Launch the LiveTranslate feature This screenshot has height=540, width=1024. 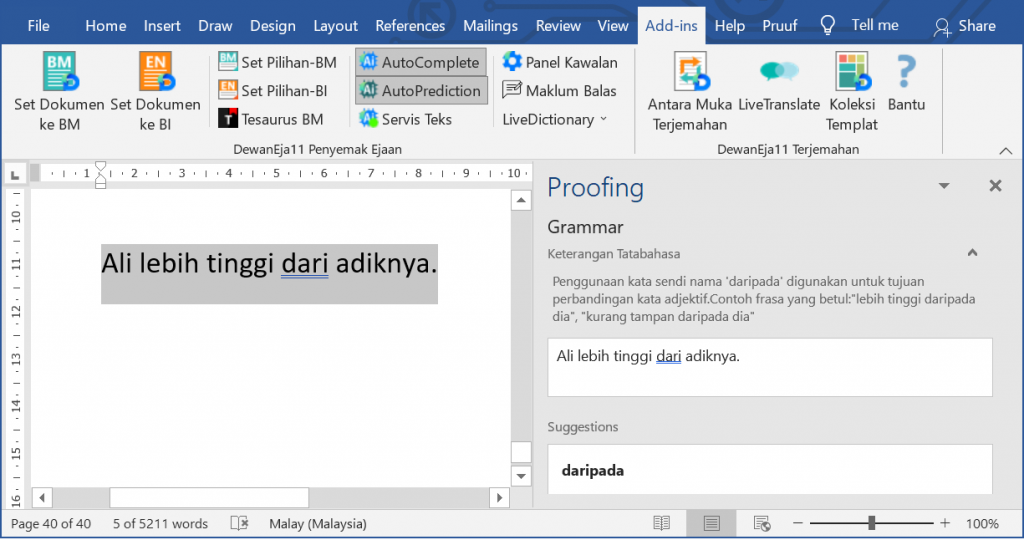pyautogui.click(x=778, y=72)
